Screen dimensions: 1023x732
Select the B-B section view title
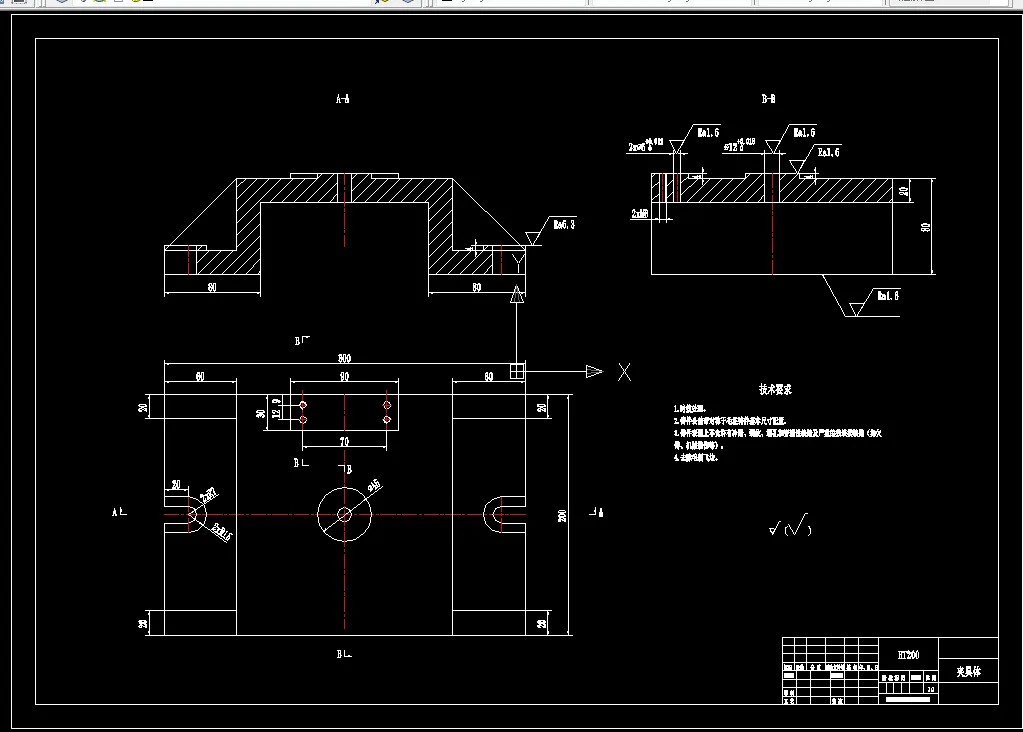769,99
